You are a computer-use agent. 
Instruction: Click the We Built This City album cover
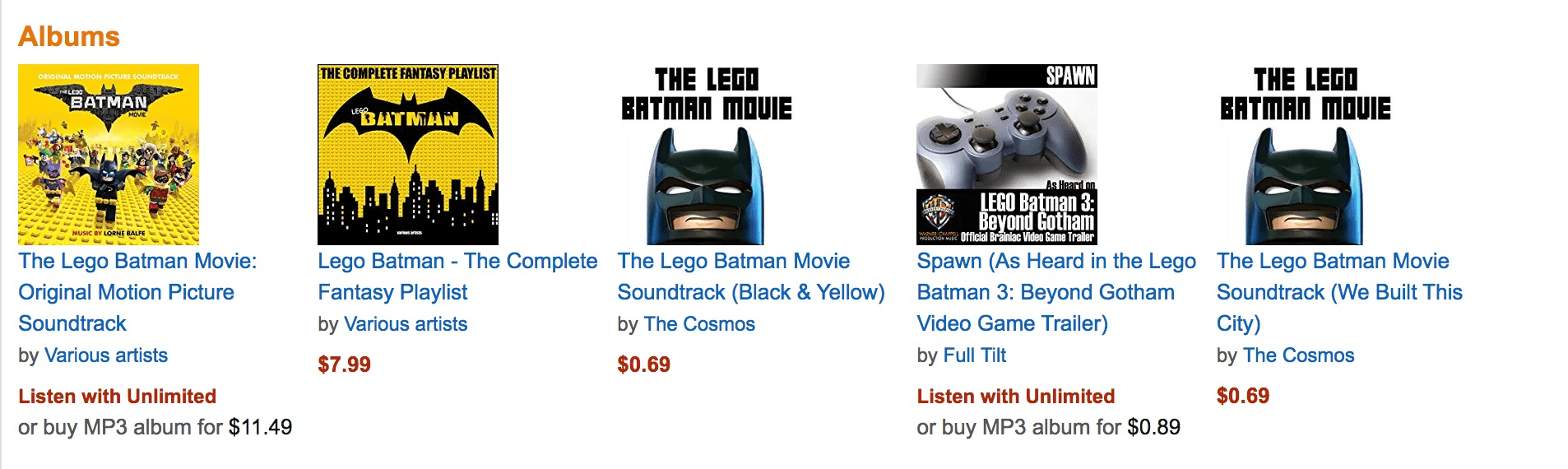tap(1306, 155)
